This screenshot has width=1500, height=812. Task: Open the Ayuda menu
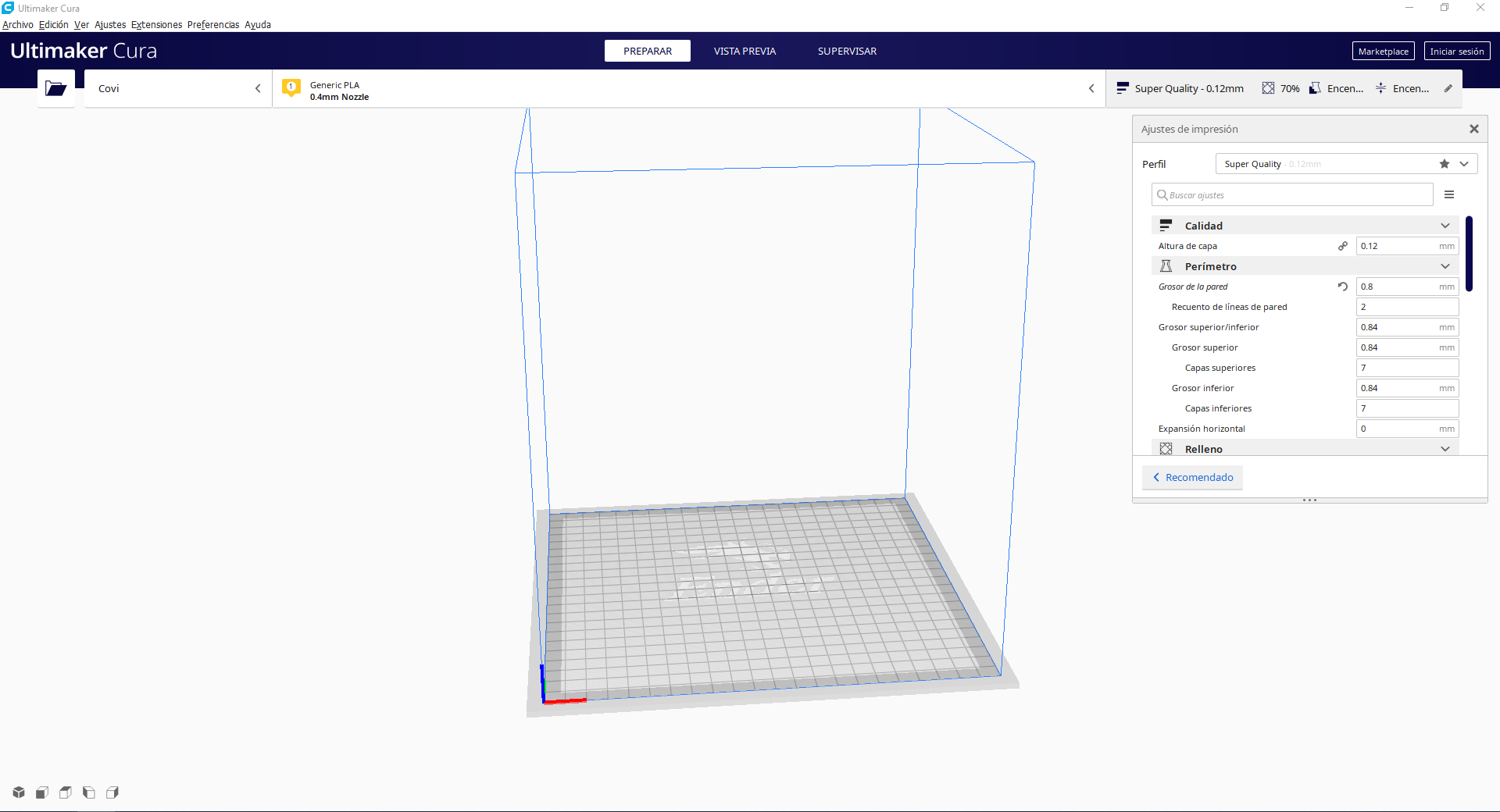pos(258,25)
